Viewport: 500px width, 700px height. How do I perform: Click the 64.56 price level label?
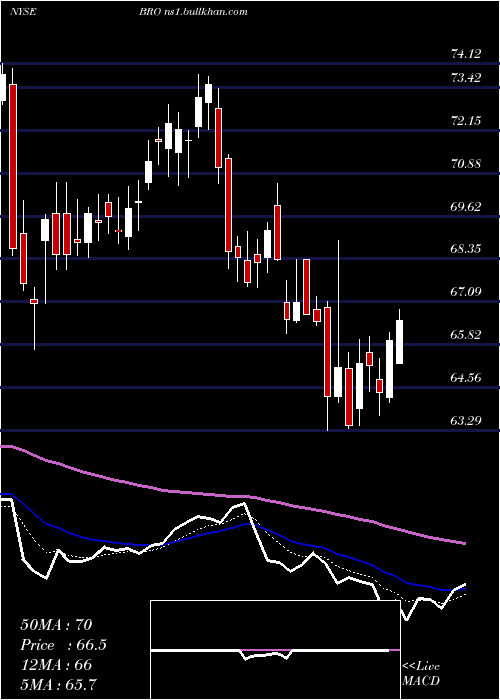click(466, 378)
